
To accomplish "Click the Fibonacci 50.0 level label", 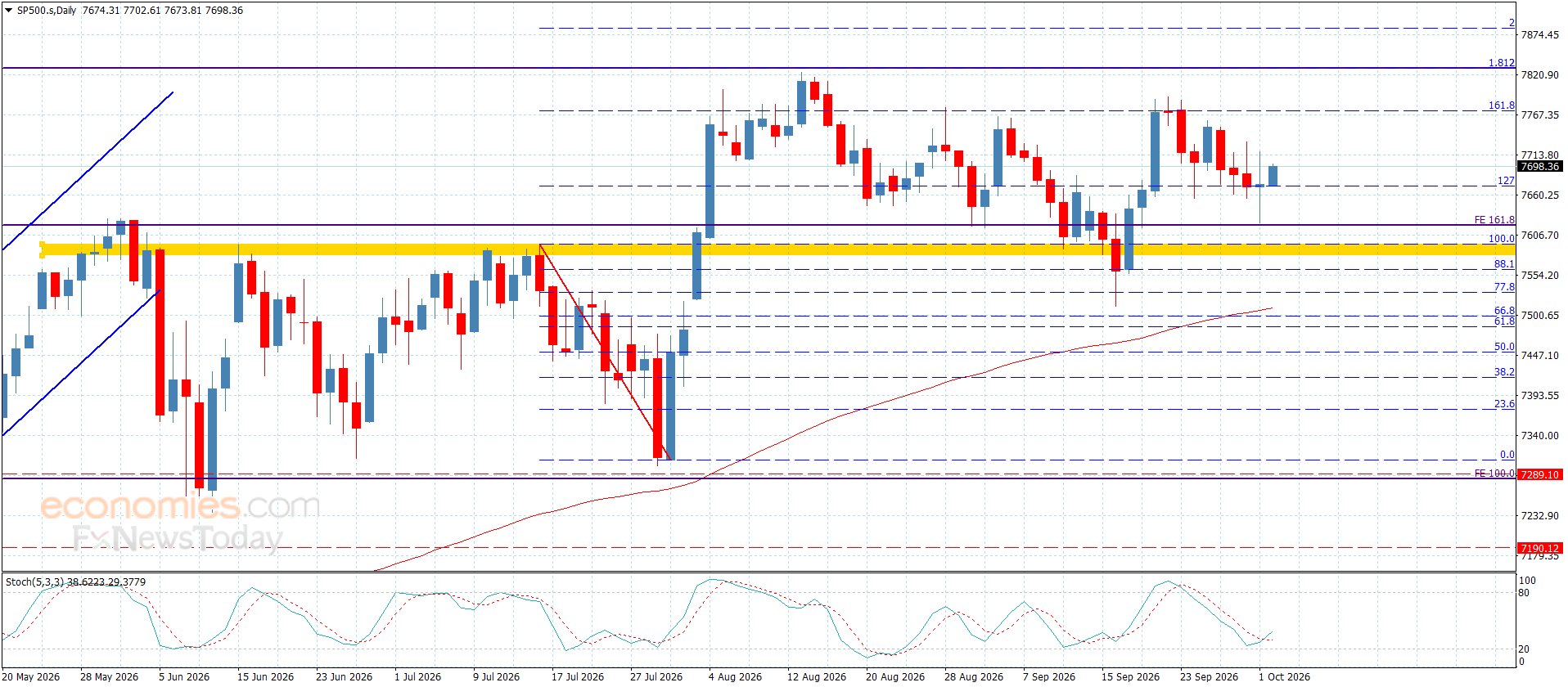I will pos(1504,346).
